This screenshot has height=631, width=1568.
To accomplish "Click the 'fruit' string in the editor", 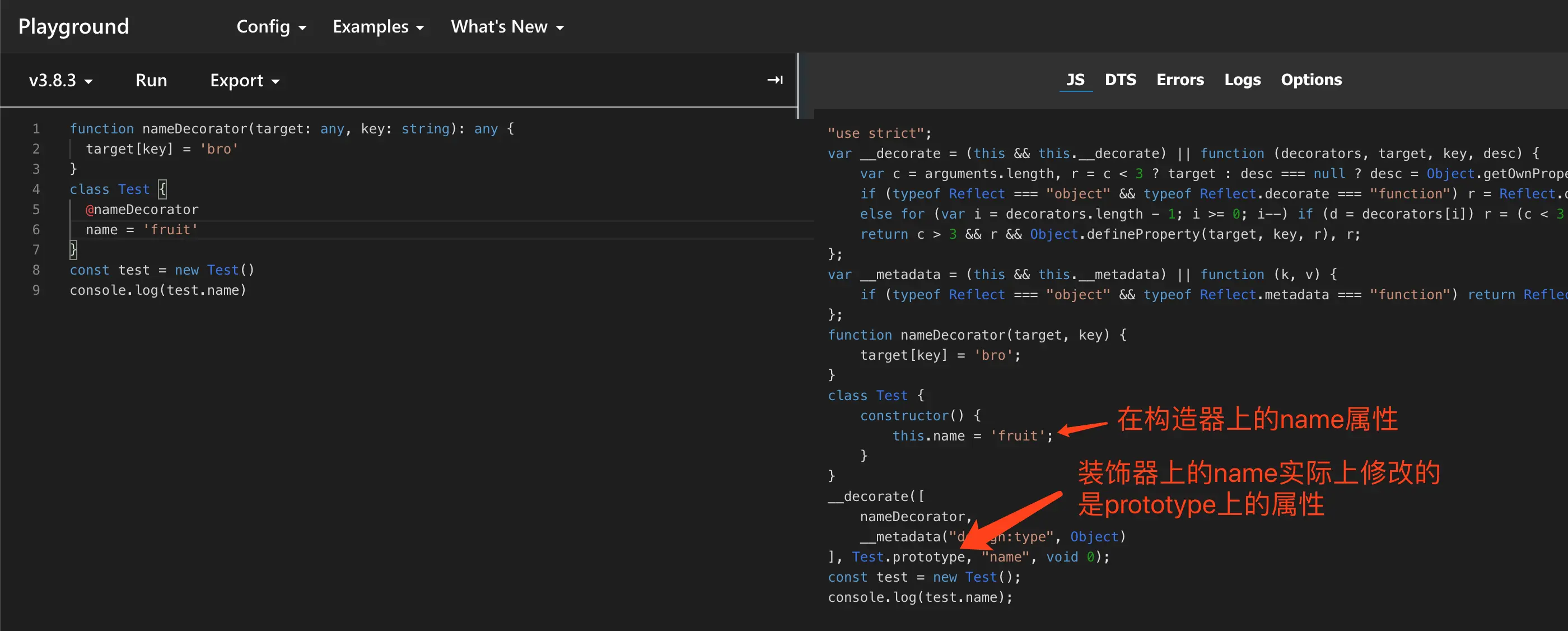I will (x=170, y=230).
